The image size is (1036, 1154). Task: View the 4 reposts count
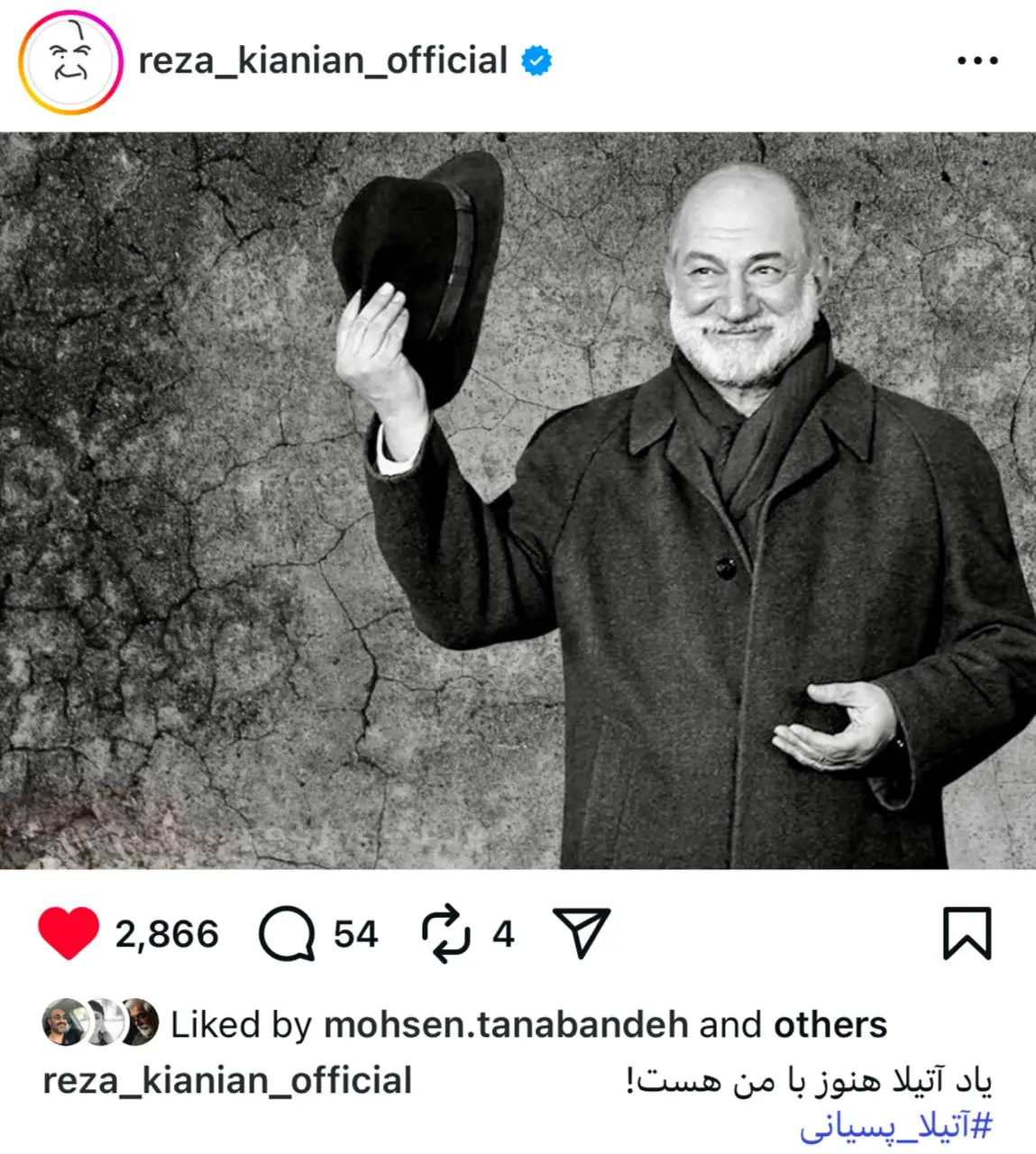click(503, 934)
